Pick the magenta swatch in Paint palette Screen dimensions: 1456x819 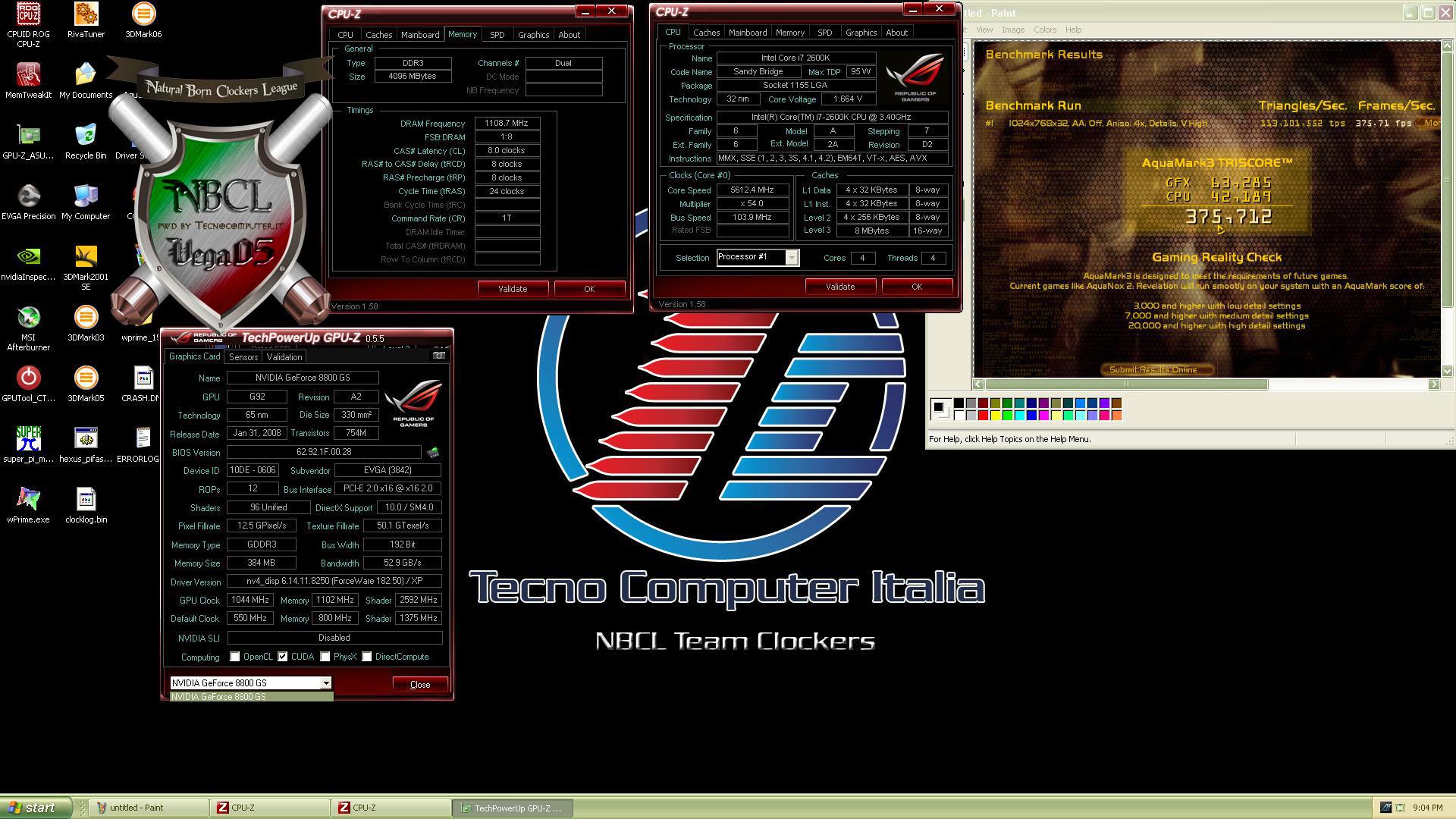1044,415
